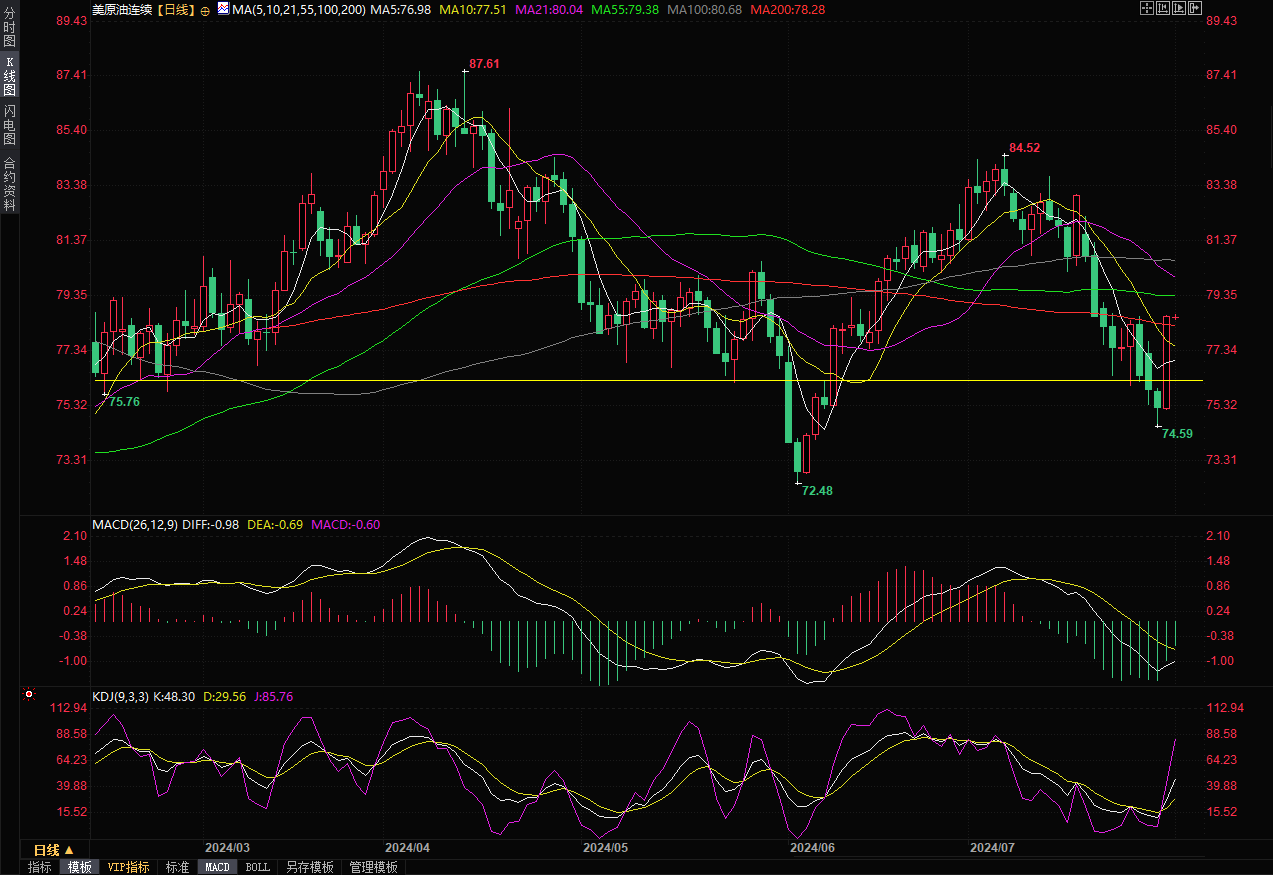The image size is (1273, 875).
Task: Toggle the BOLL indicator template
Action: tap(257, 867)
